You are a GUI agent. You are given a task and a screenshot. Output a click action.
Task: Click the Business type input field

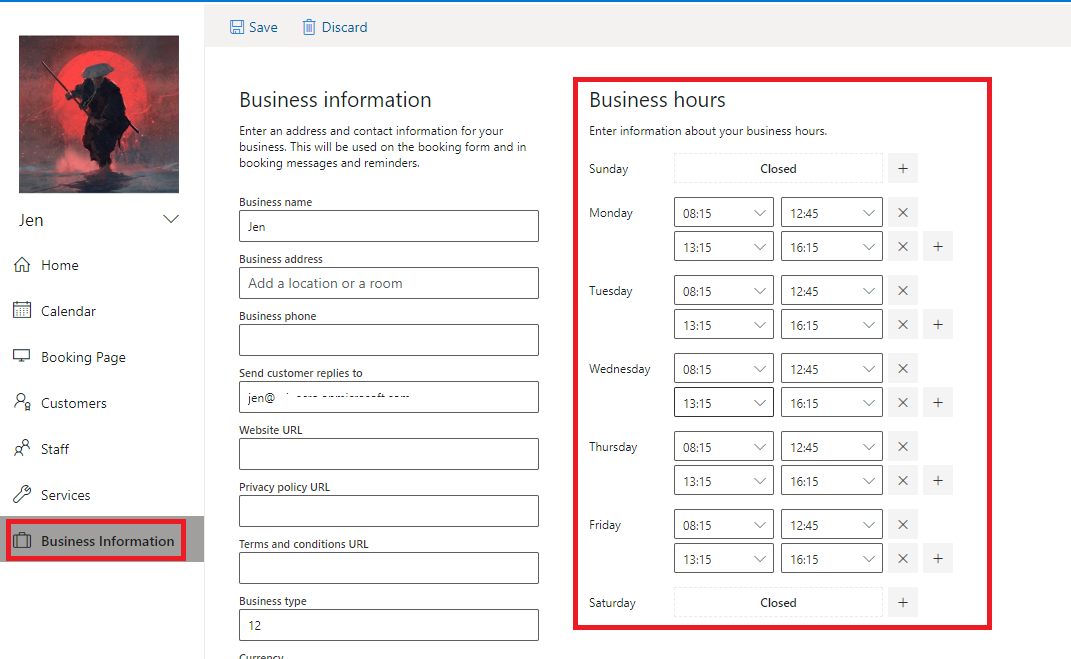(x=389, y=625)
